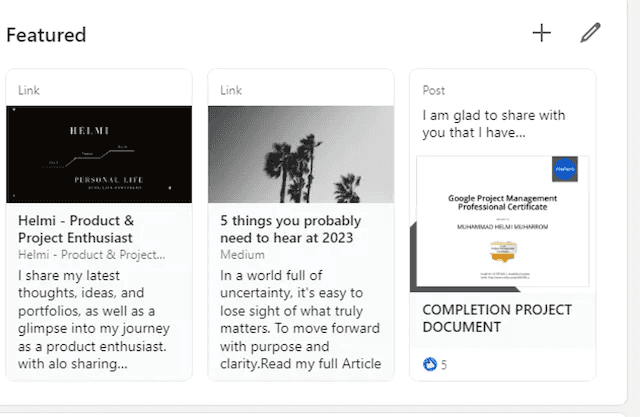The image size is (640, 417).
Task: Open 'COMPLETION PROJECT DOCUMENT' title
Action: 497,318
